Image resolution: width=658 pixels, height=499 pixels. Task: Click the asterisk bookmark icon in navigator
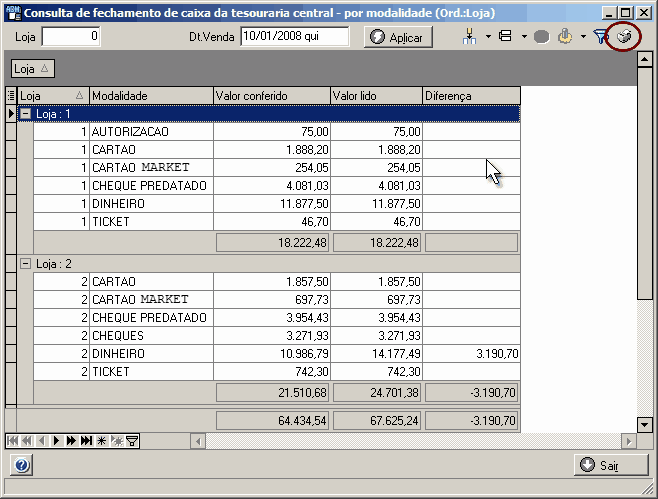point(102,441)
